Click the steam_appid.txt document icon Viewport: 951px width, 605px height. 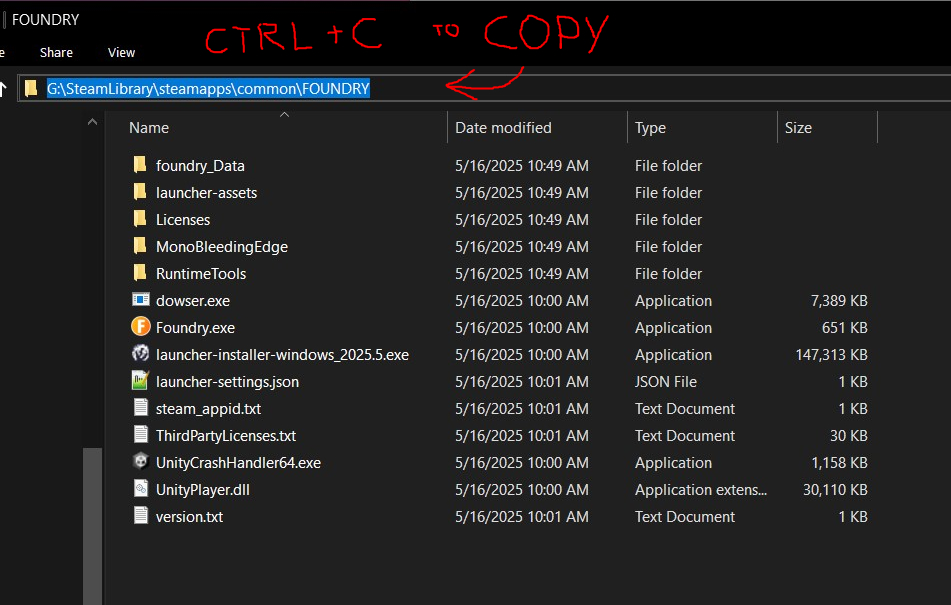tap(141, 407)
